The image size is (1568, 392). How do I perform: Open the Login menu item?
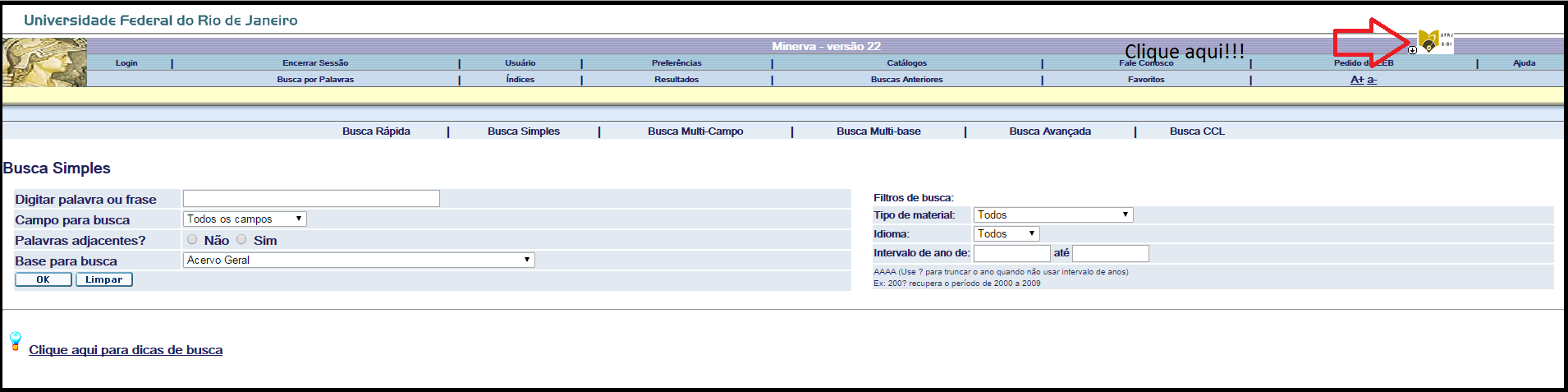(126, 63)
